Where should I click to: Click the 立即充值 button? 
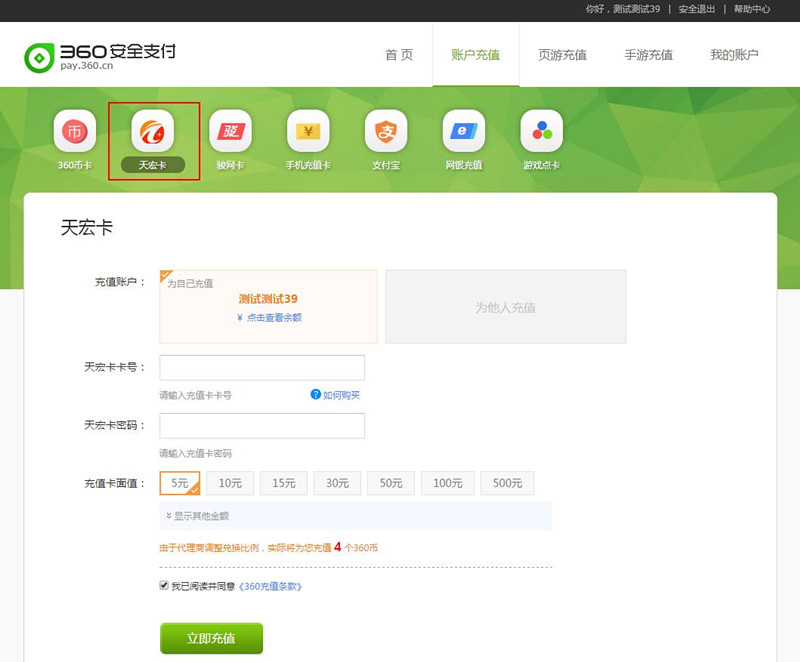click(211, 638)
